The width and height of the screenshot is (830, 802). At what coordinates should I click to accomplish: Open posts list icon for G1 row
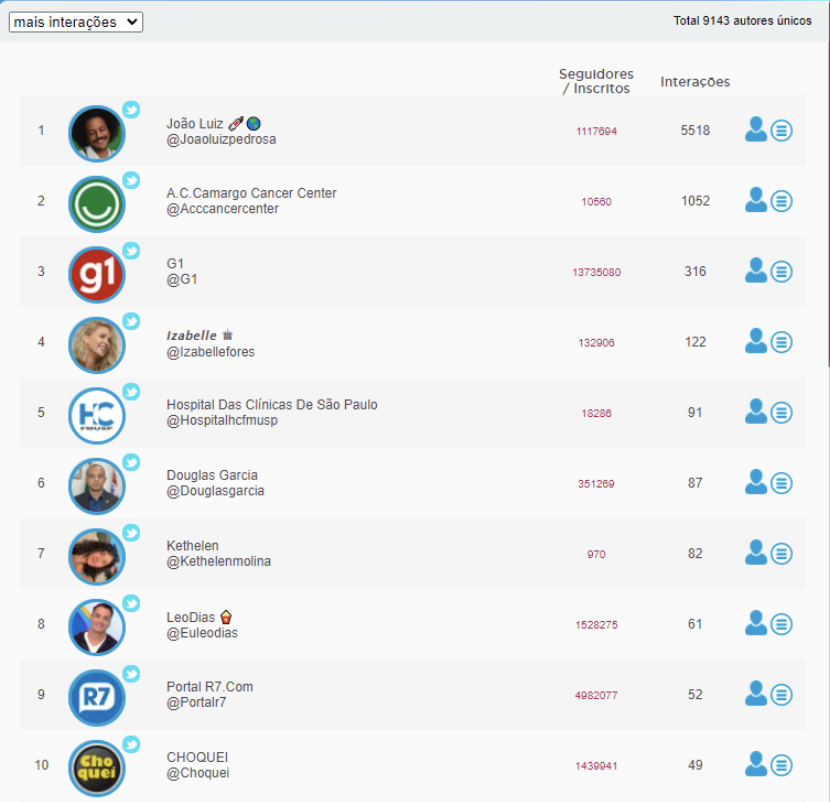coord(781,271)
